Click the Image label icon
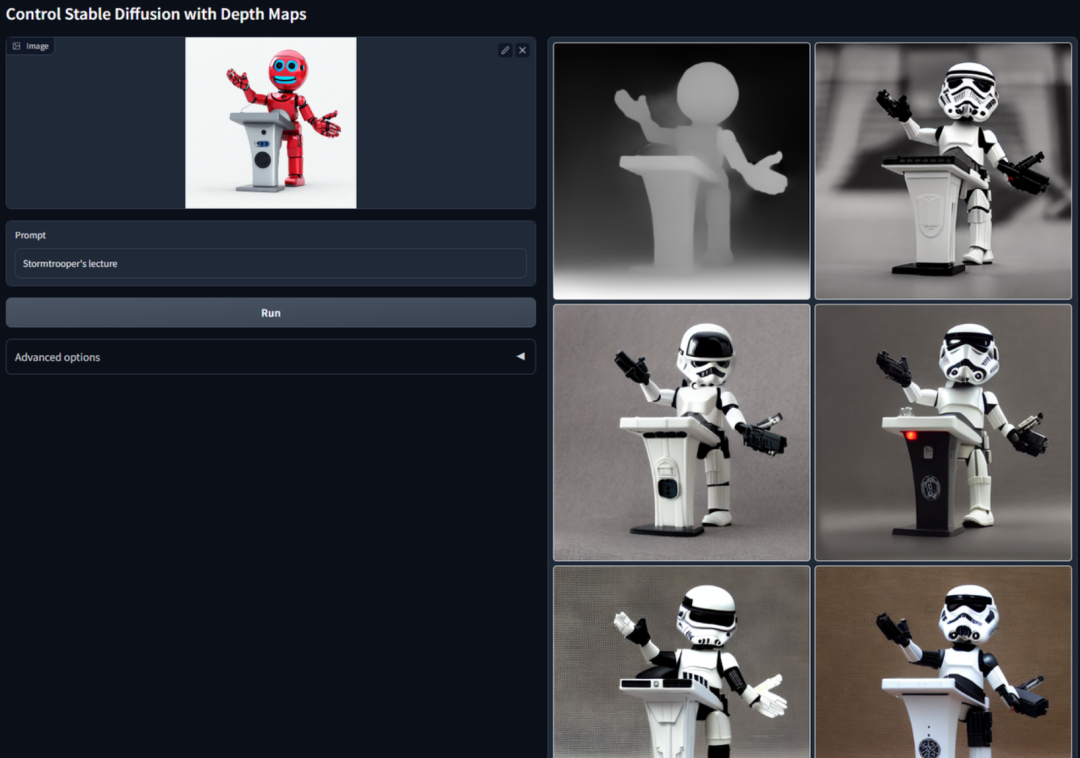Viewport: 1080px width, 758px height. (x=17, y=46)
